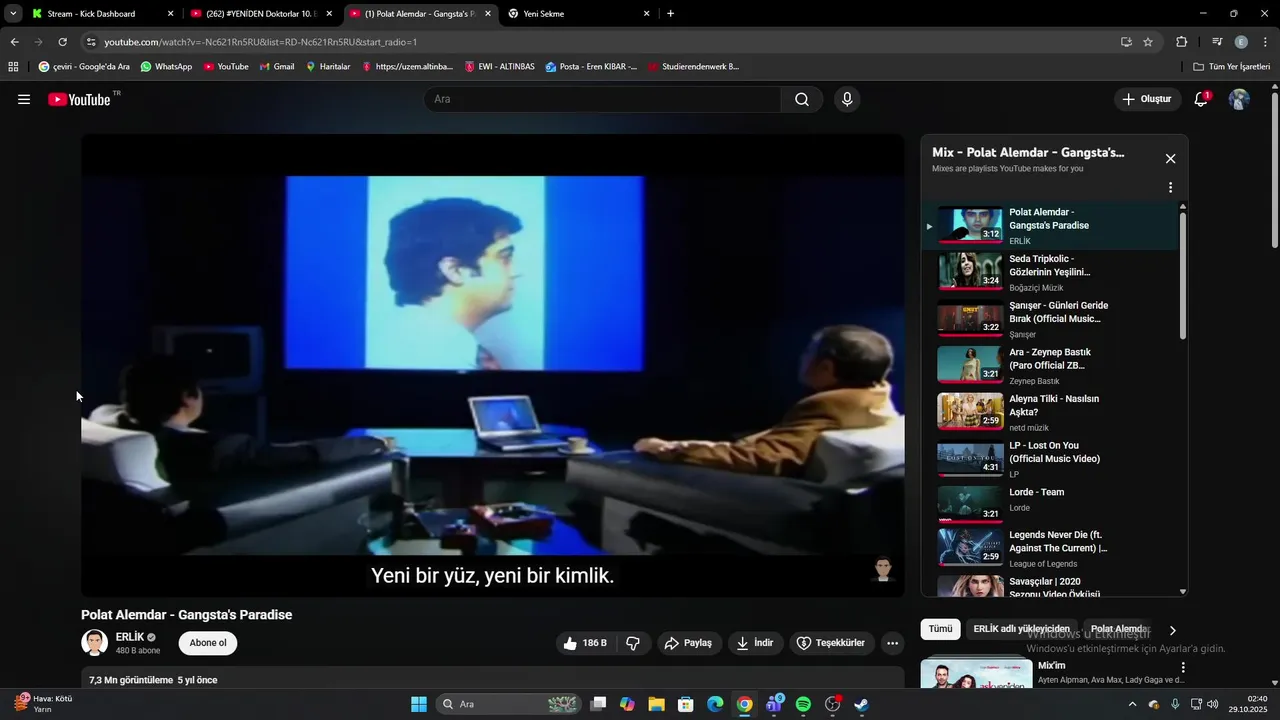Open Chrome apps grid in bookmarks bar

pyautogui.click(x=13, y=67)
